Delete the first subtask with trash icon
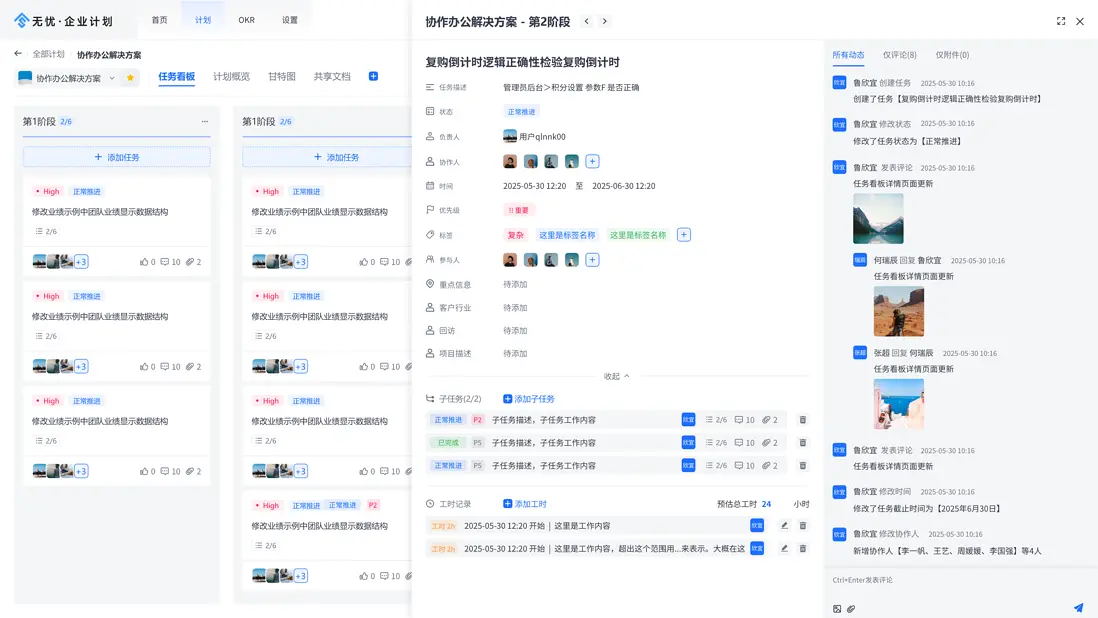The image size is (1098, 618). coord(802,420)
